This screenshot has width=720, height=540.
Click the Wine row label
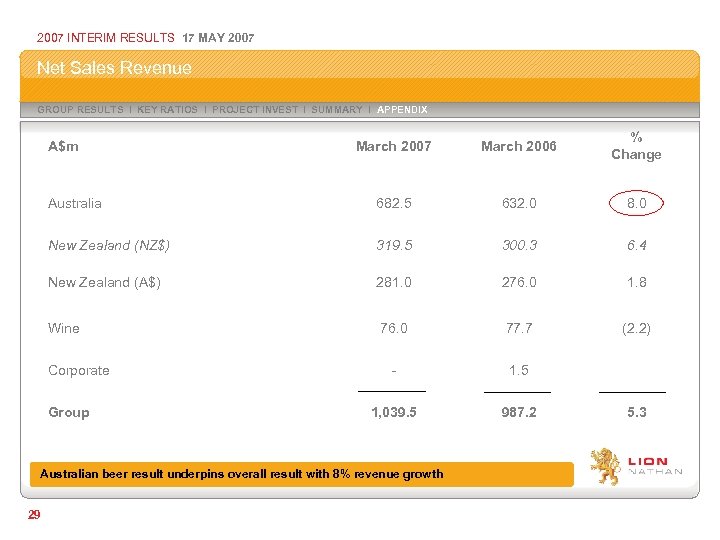(64, 328)
